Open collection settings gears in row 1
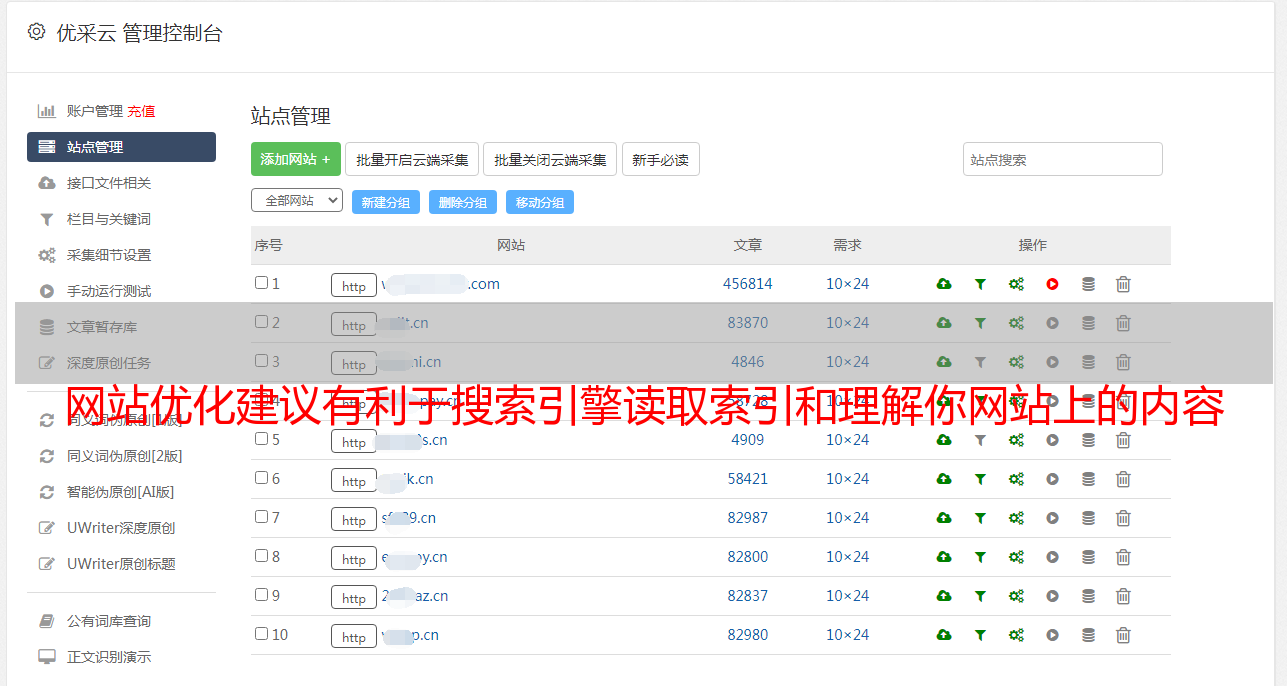The image size is (1287, 686). (1016, 284)
